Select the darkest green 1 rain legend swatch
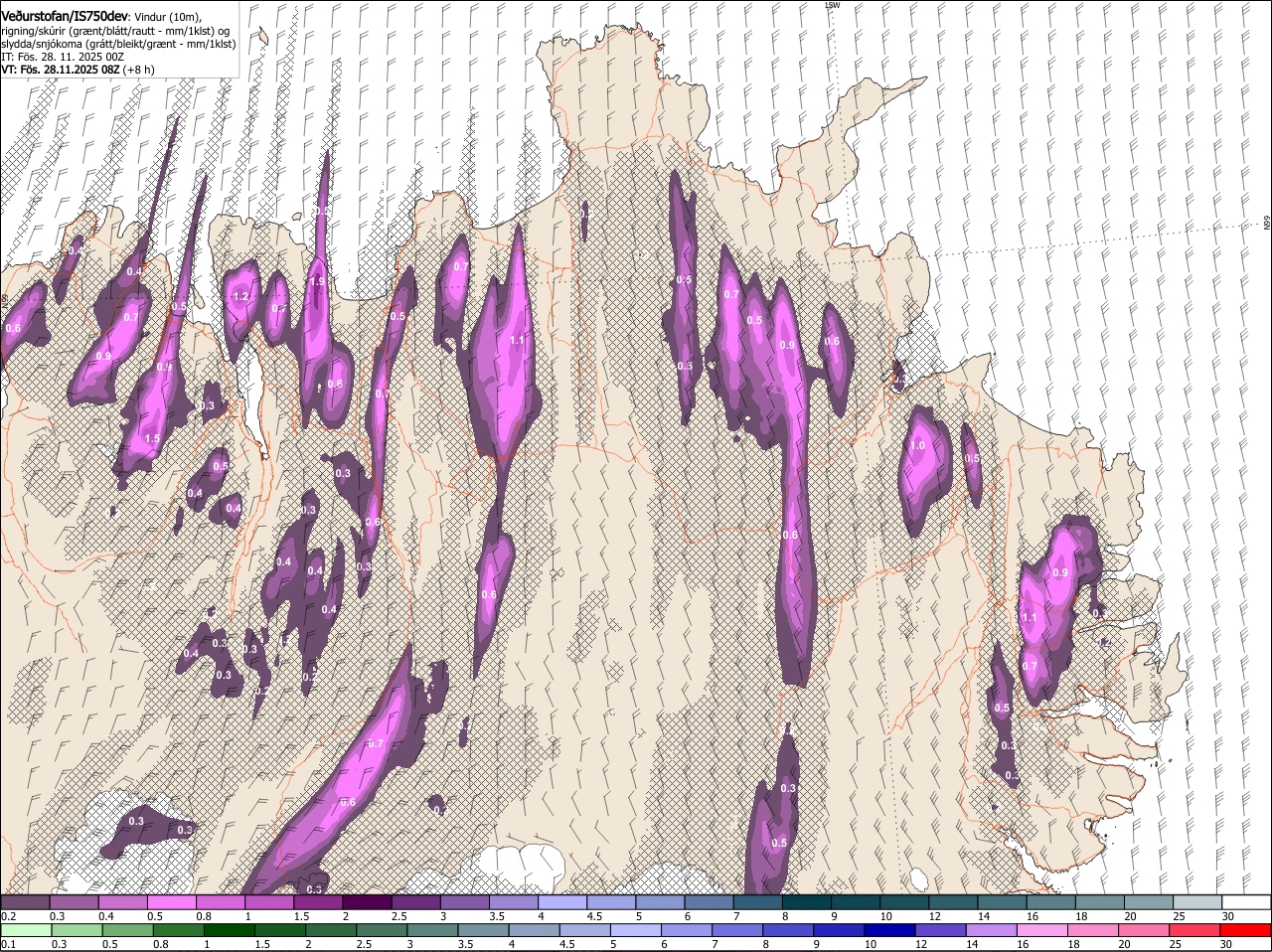 click(230, 930)
